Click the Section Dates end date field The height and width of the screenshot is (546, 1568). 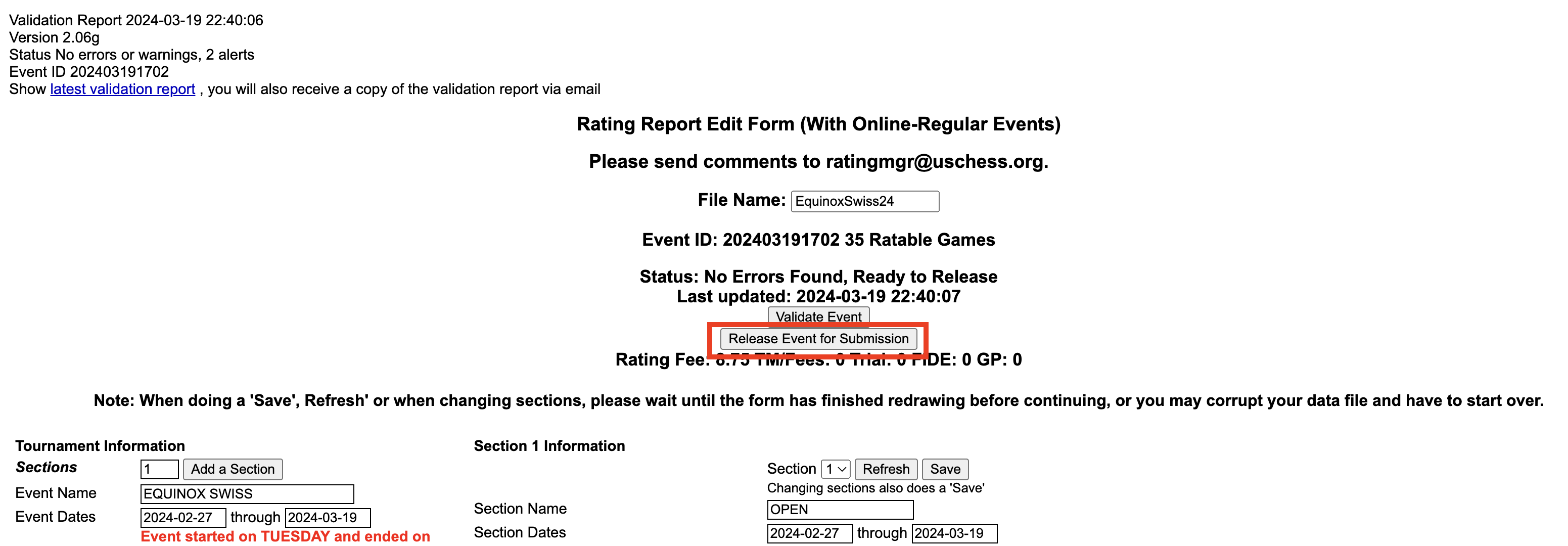pos(954,534)
